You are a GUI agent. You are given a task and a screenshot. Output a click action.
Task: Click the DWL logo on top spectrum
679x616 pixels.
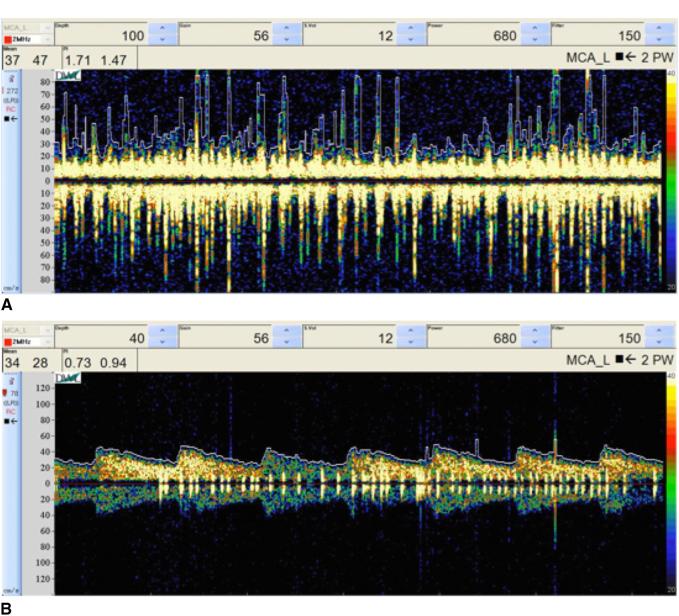tap(68, 75)
